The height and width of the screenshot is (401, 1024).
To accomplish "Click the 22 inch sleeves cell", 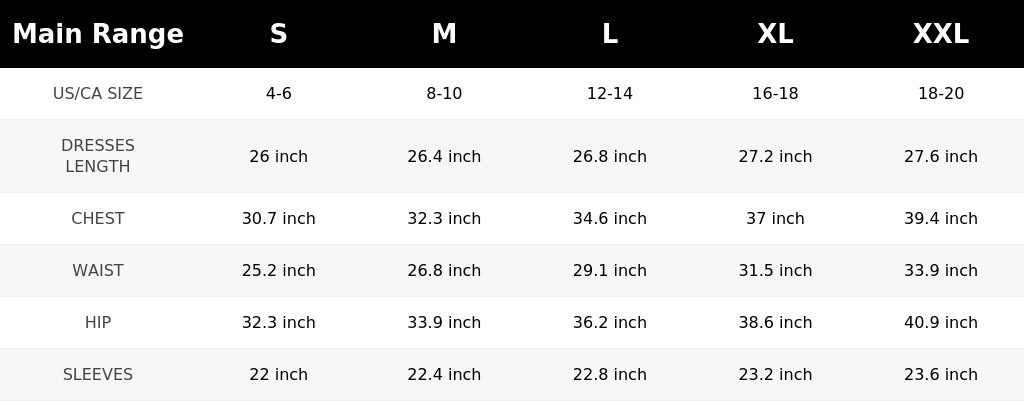I will tap(278, 375).
